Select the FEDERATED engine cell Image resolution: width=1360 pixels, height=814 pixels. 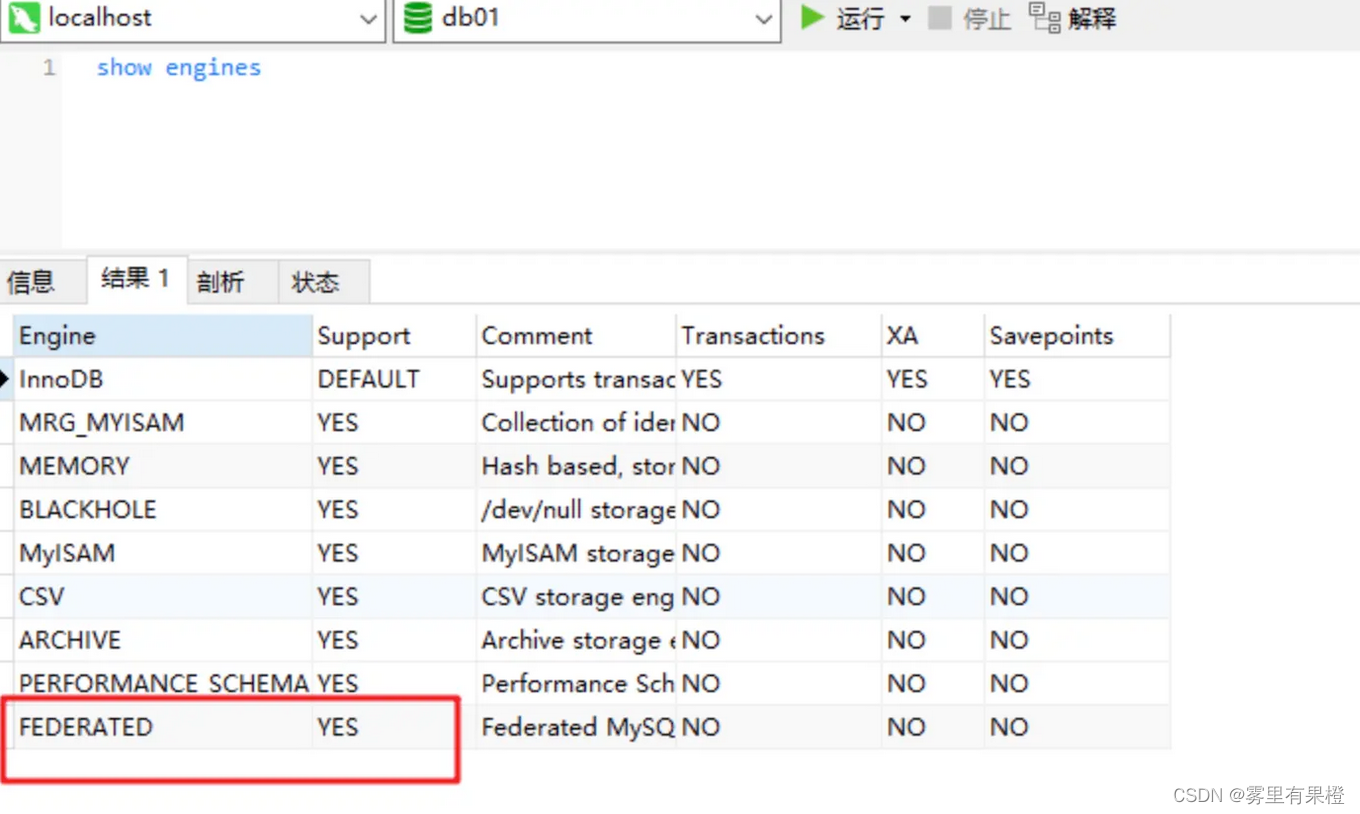[x=163, y=727]
